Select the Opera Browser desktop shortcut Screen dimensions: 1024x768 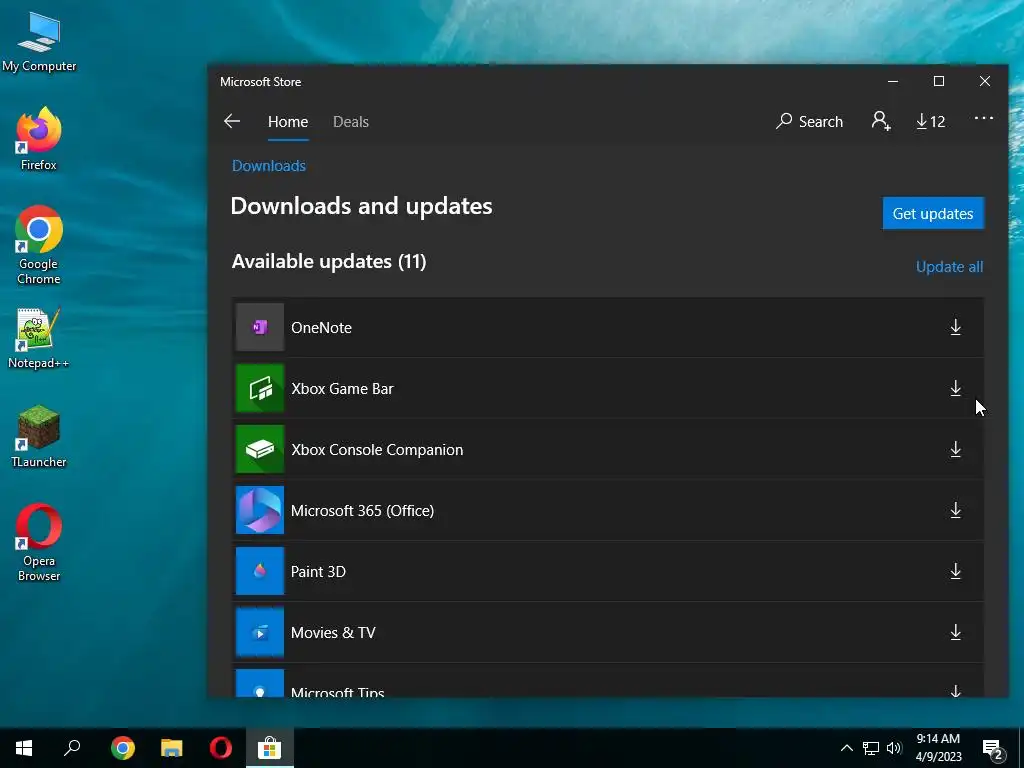coord(39,543)
